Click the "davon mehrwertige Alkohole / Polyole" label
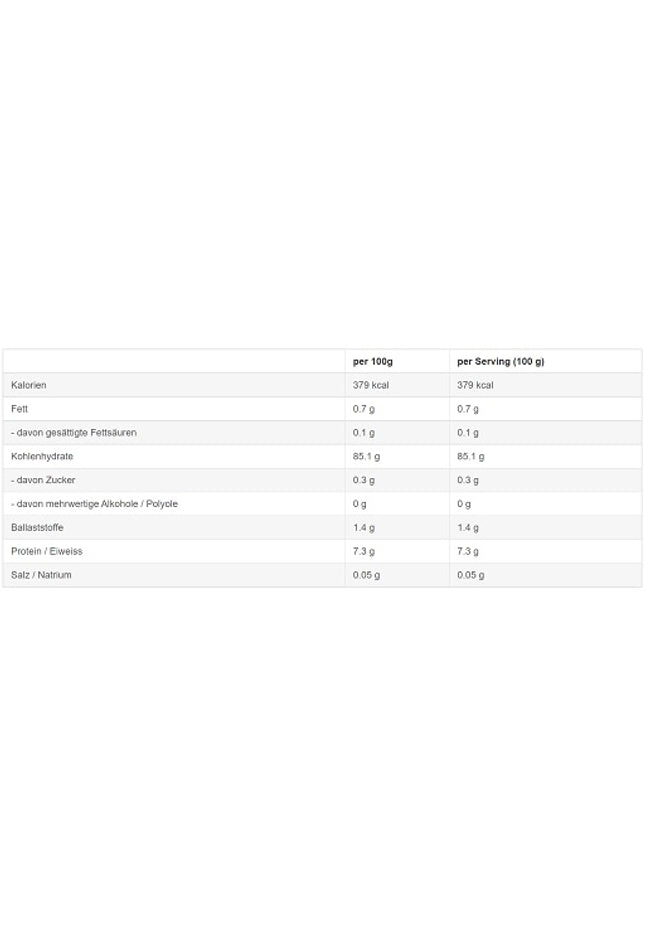Image resolution: width=645 pixels, height=936 pixels. 94,504
